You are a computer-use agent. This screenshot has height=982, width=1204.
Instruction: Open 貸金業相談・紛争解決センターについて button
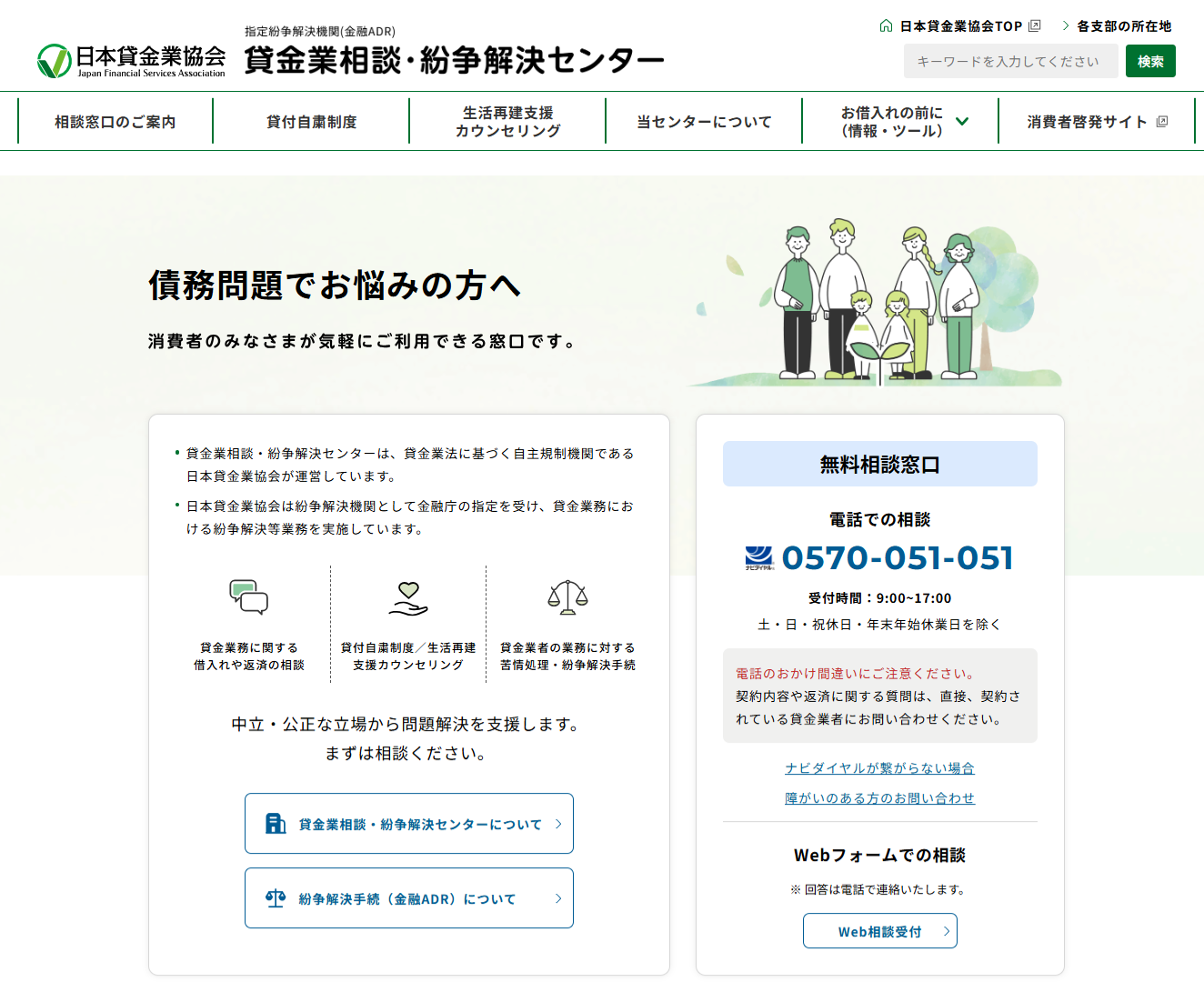click(x=409, y=824)
